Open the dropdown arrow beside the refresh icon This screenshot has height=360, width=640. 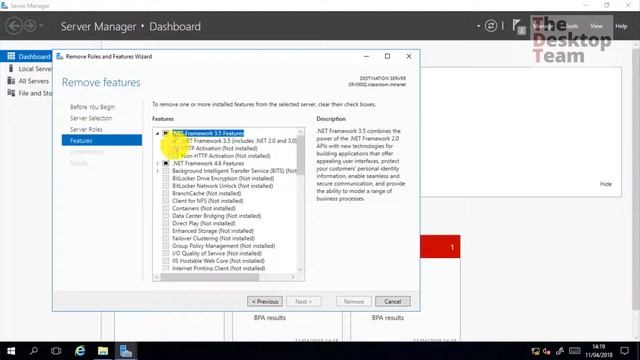tap(478, 26)
